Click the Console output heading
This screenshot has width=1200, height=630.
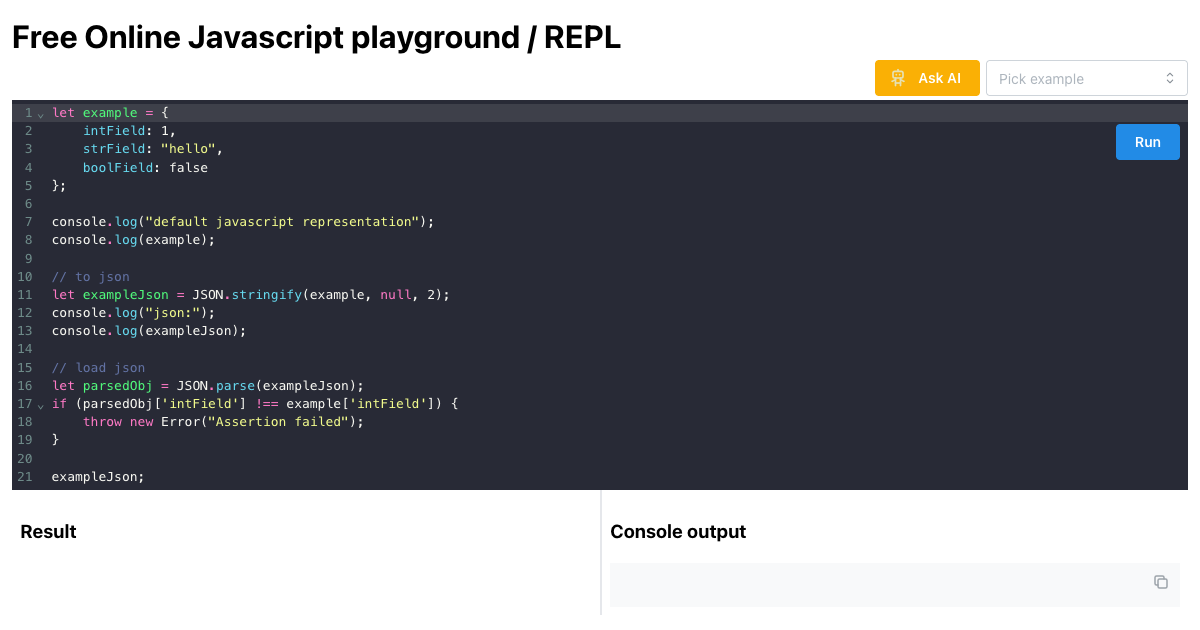pos(678,532)
